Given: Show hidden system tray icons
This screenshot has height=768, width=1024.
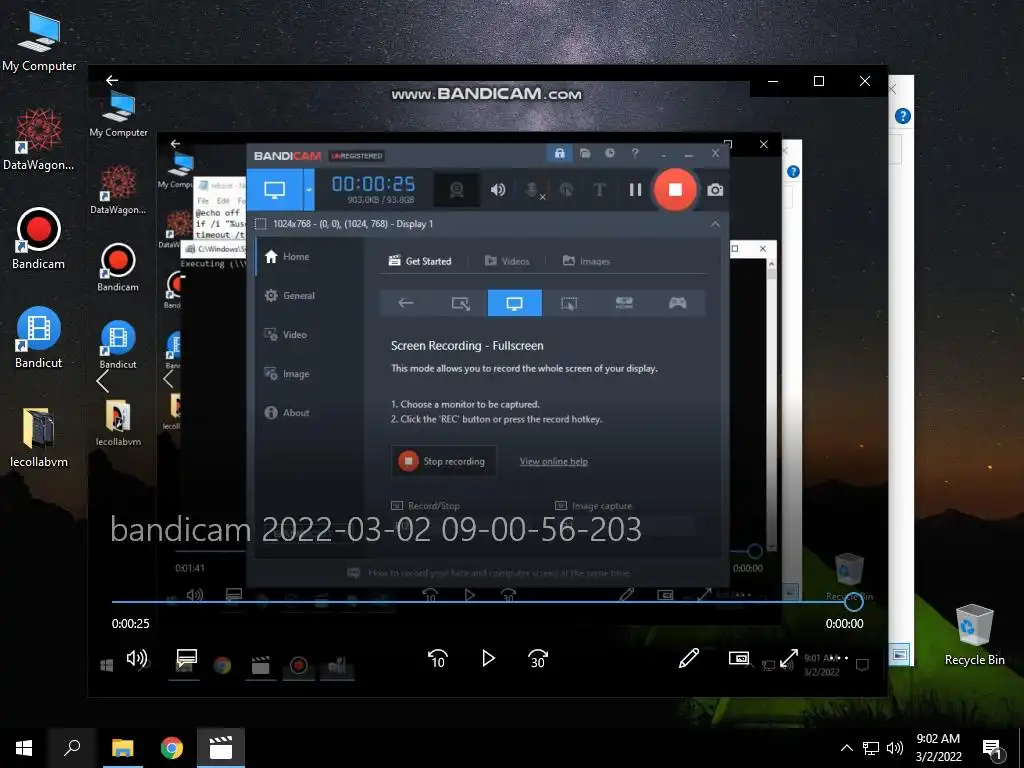Looking at the screenshot, I should tap(846, 748).
